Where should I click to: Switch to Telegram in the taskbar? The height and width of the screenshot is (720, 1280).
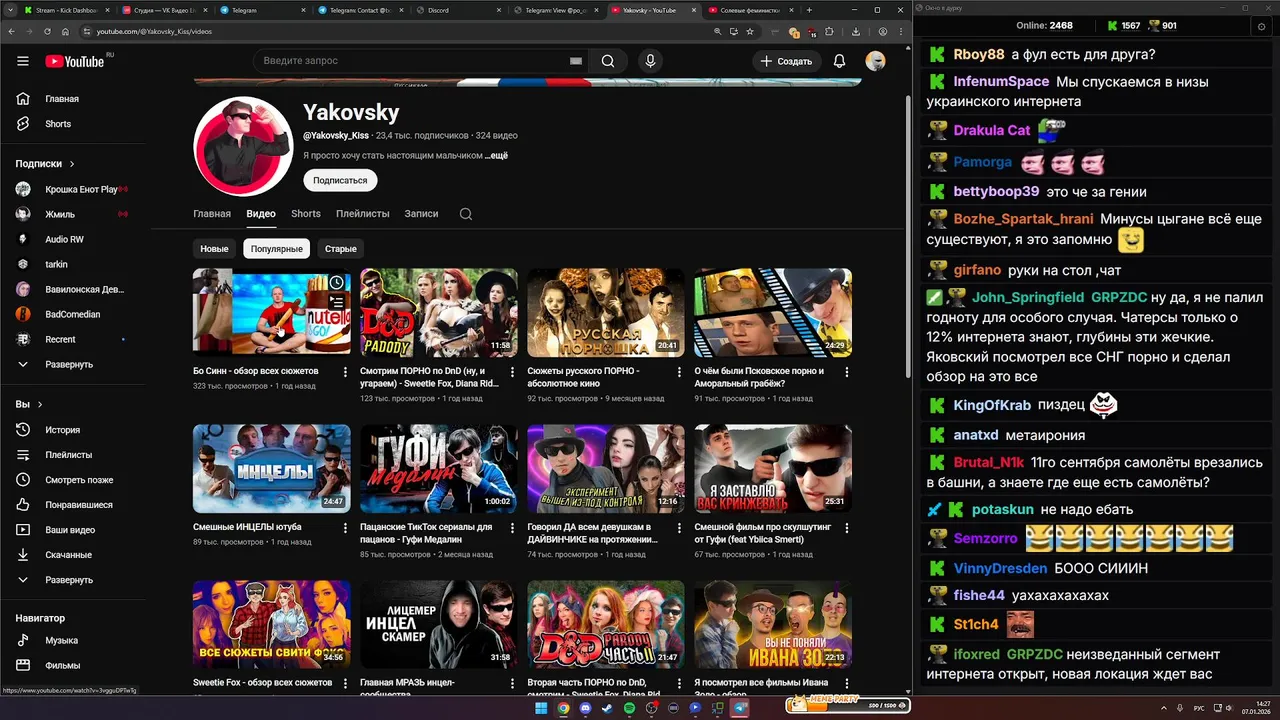[x=739, y=708]
